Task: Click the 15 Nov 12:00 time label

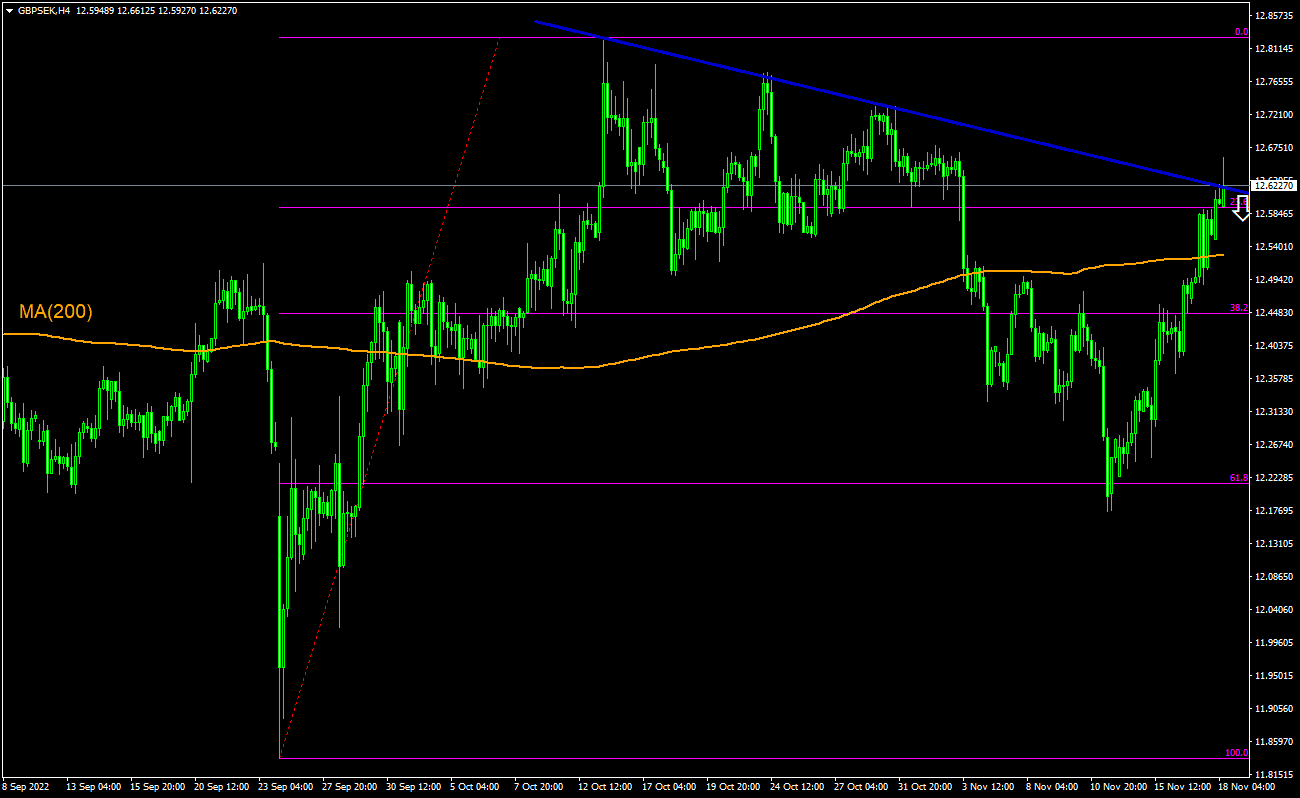Action: point(1184,787)
